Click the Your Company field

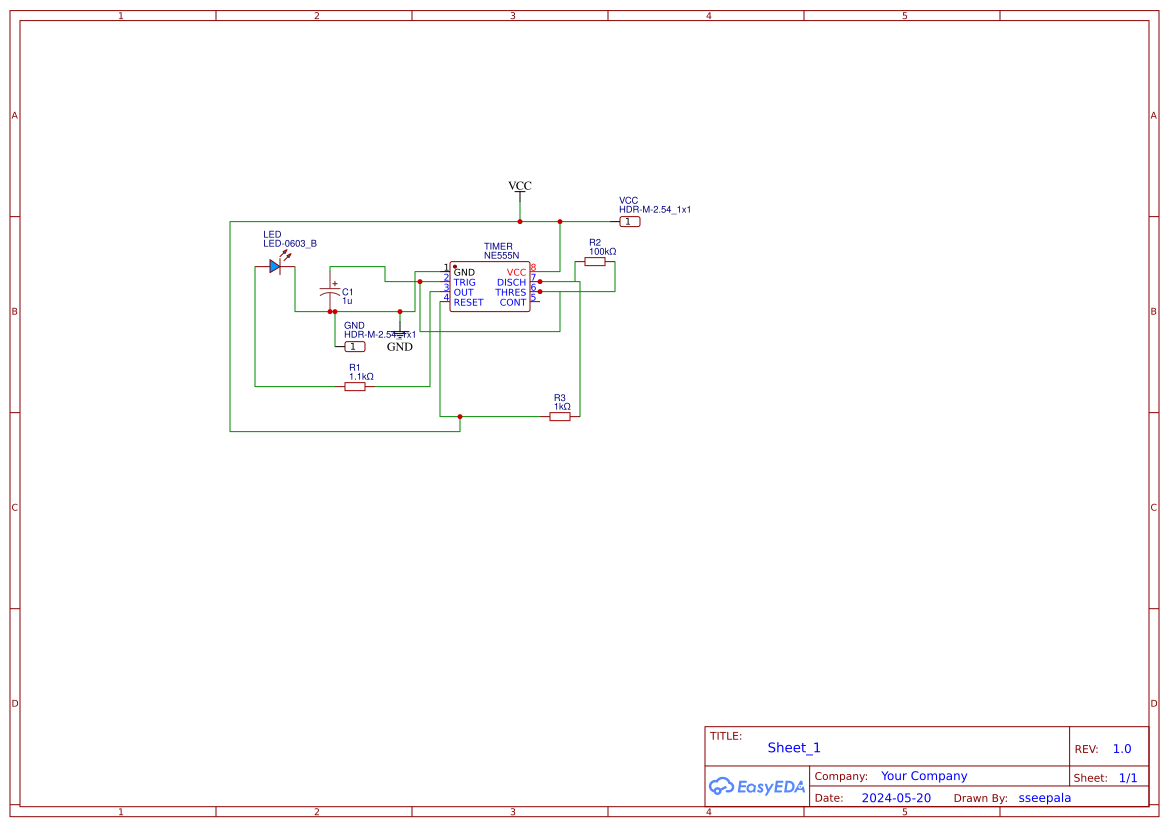pos(924,775)
